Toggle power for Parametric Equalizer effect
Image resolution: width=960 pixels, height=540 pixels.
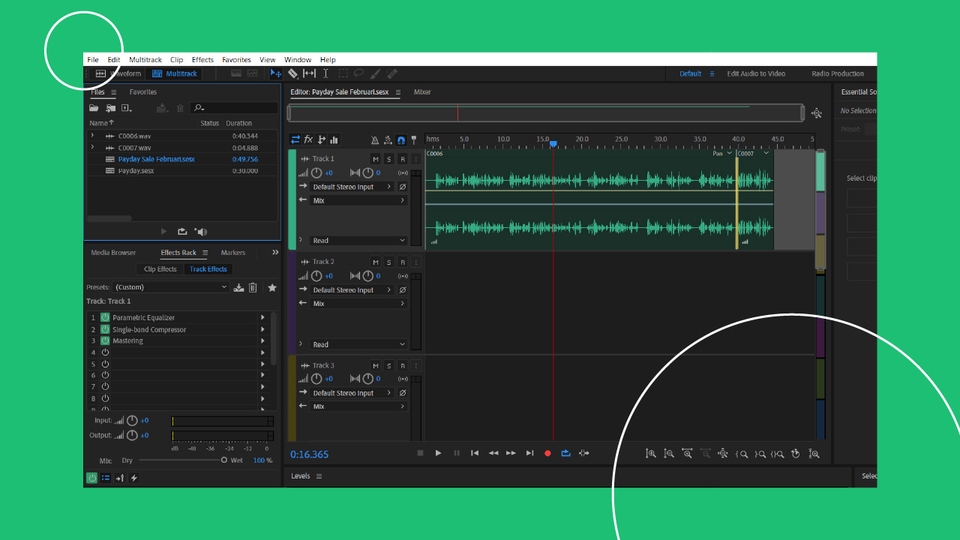coord(105,318)
